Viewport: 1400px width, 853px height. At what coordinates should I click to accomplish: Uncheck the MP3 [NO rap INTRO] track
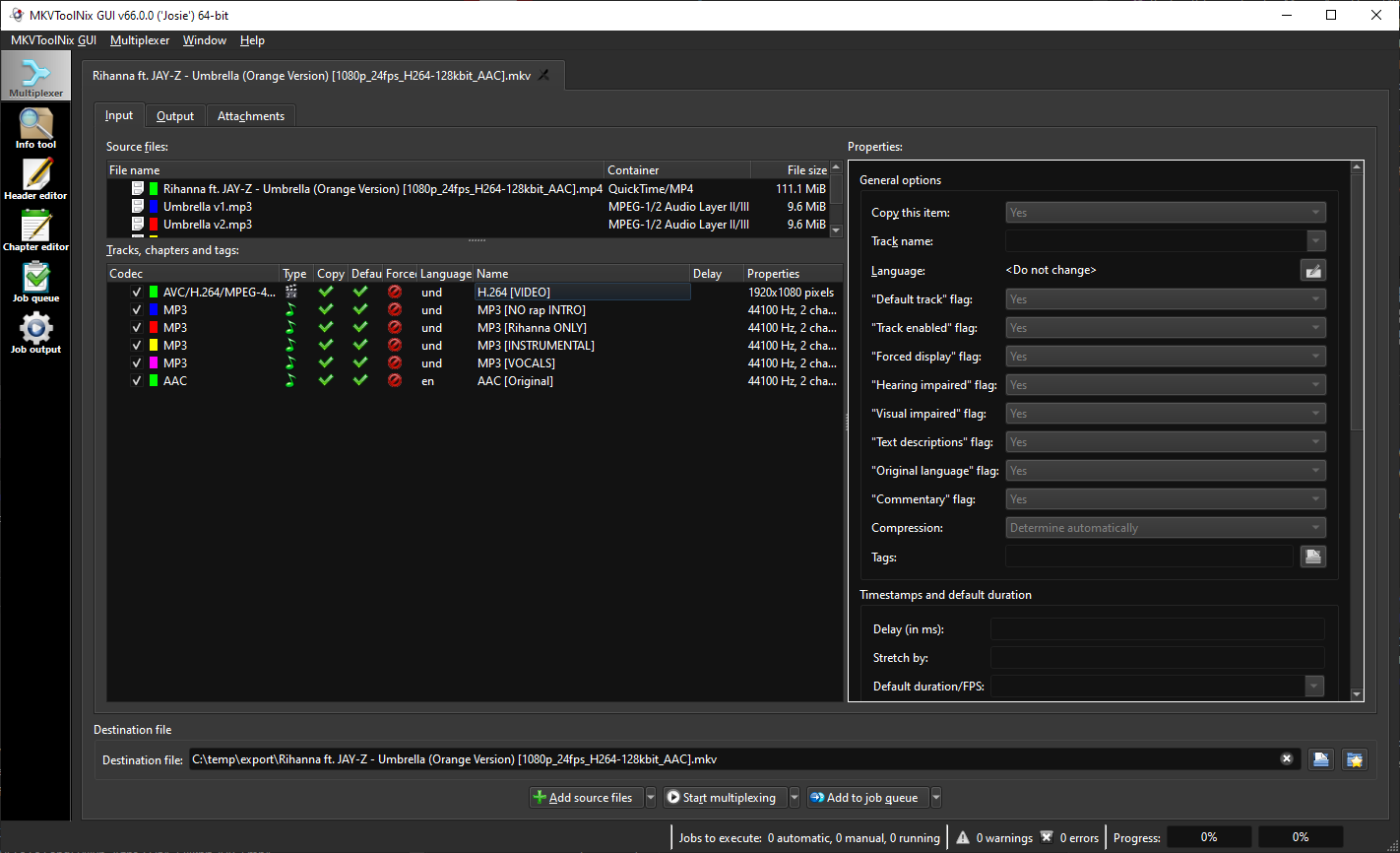[137, 309]
